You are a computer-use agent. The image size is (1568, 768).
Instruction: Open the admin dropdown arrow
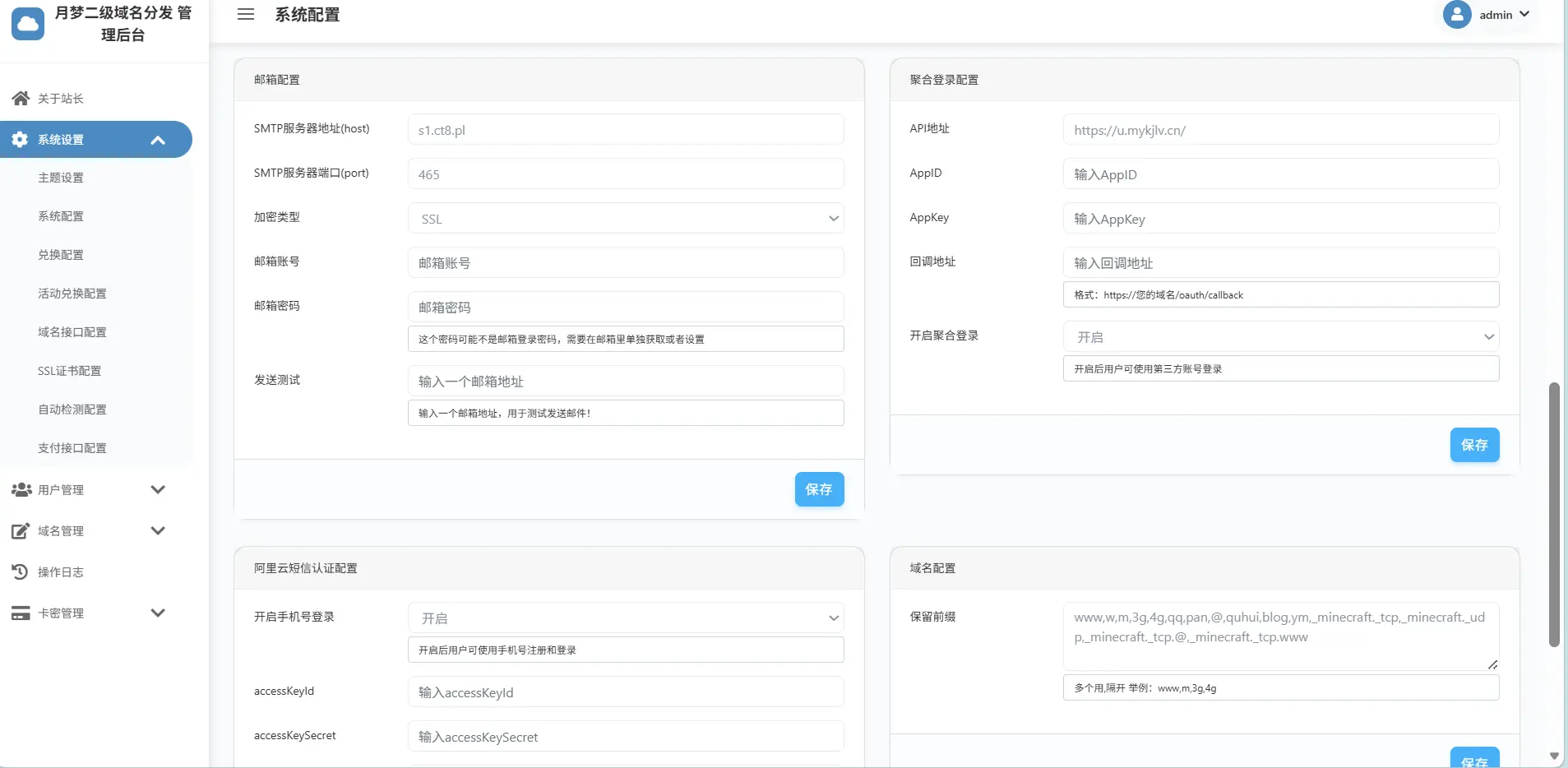pyautogui.click(x=1524, y=14)
